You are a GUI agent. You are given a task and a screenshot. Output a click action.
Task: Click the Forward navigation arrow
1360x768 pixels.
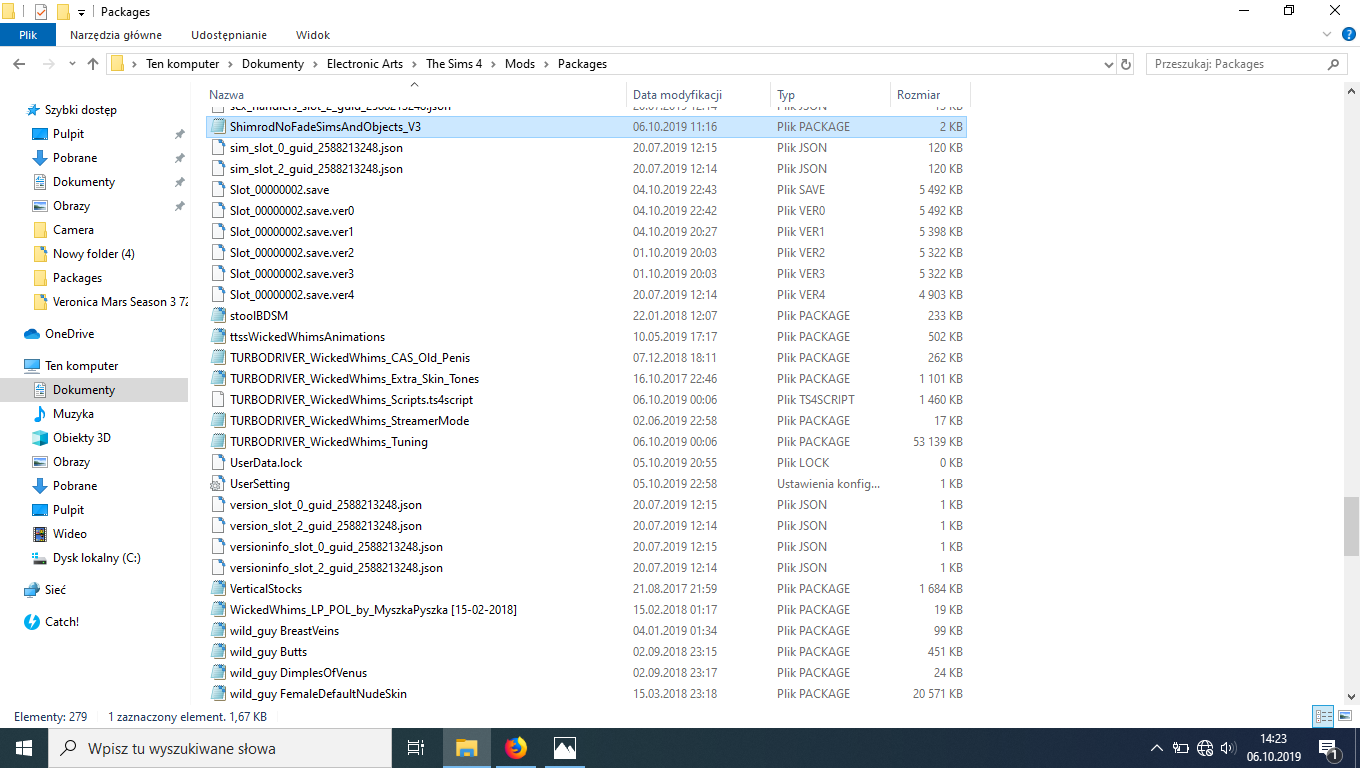pos(48,64)
